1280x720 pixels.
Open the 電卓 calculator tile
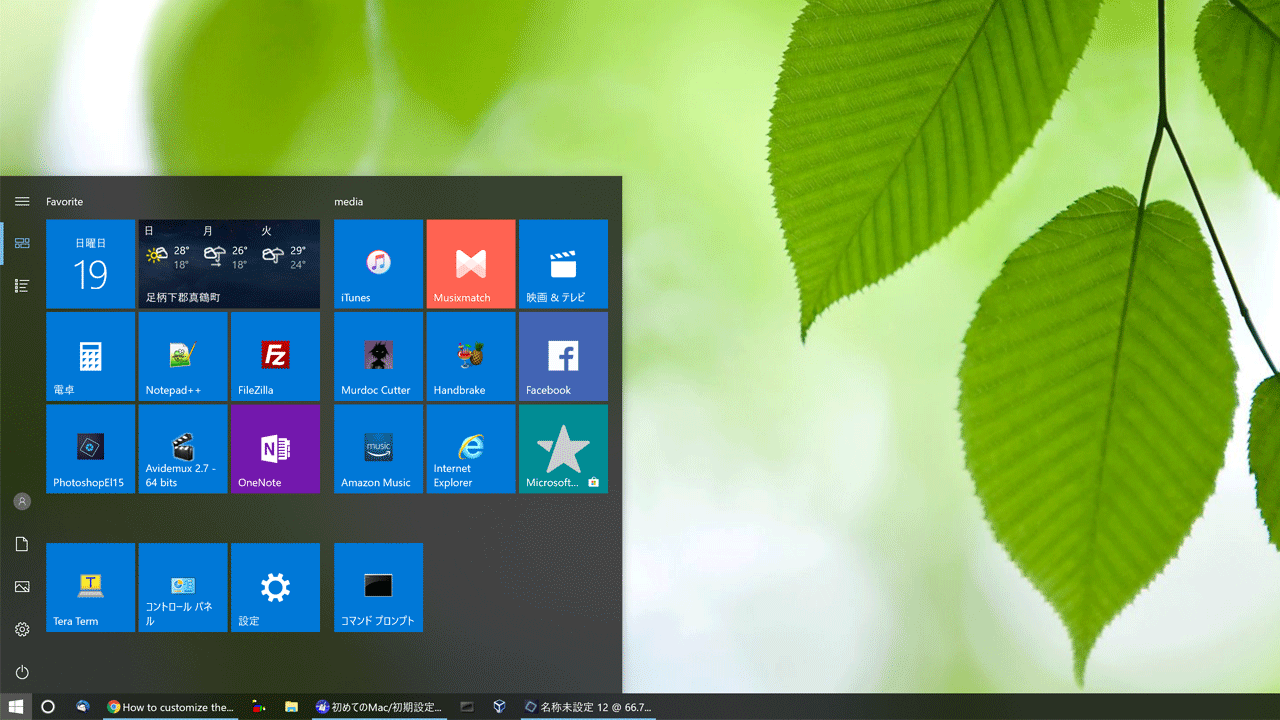click(x=90, y=356)
